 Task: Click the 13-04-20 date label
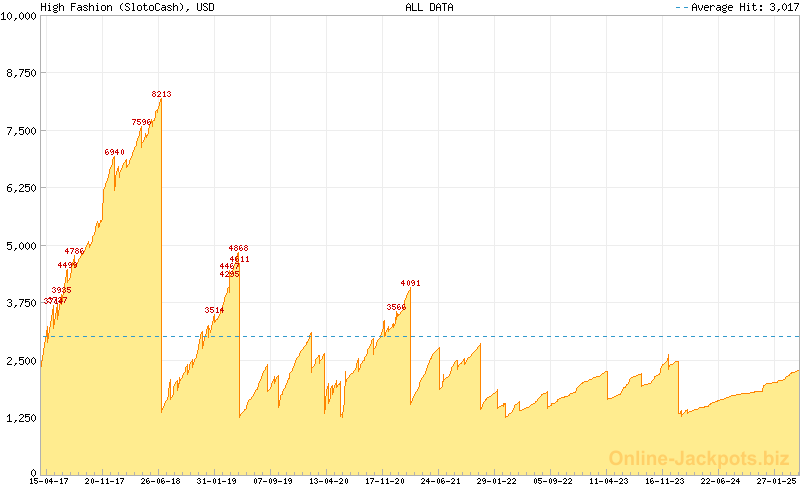pos(328,481)
